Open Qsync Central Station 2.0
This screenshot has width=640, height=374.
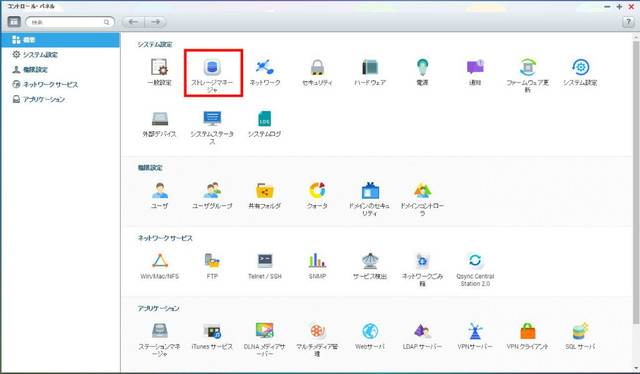click(x=475, y=260)
